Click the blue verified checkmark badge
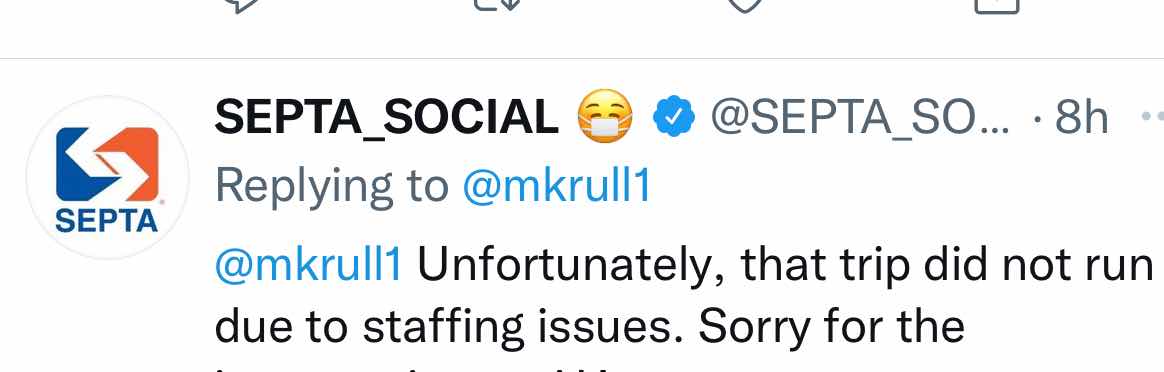This screenshot has height=372, width=1164. tap(673, 117)
